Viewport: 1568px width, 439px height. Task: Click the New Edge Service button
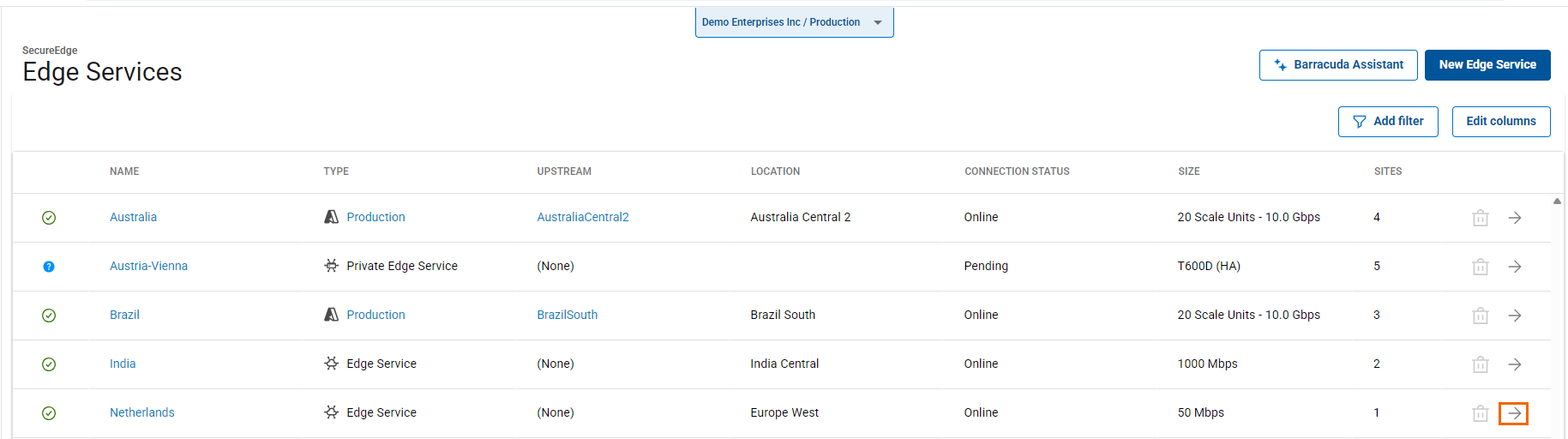[x=1487, y=65]
